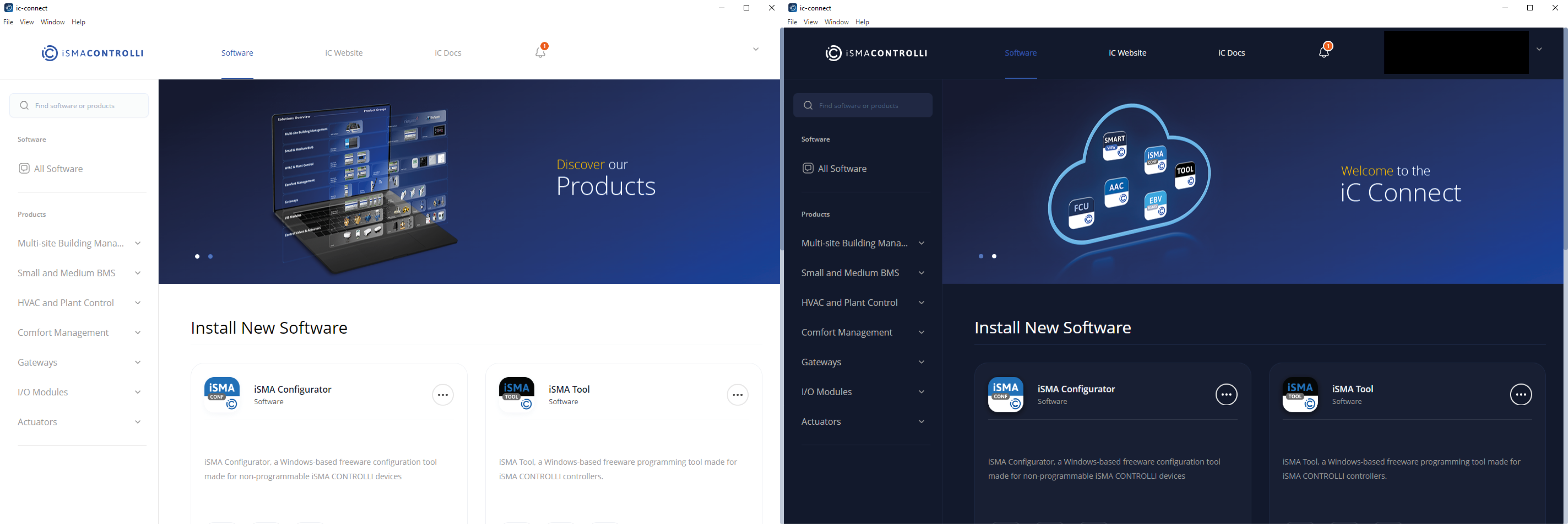Switch to Software tab in light window
This screenshot has width=1568, height=524.
click(237, 53)
